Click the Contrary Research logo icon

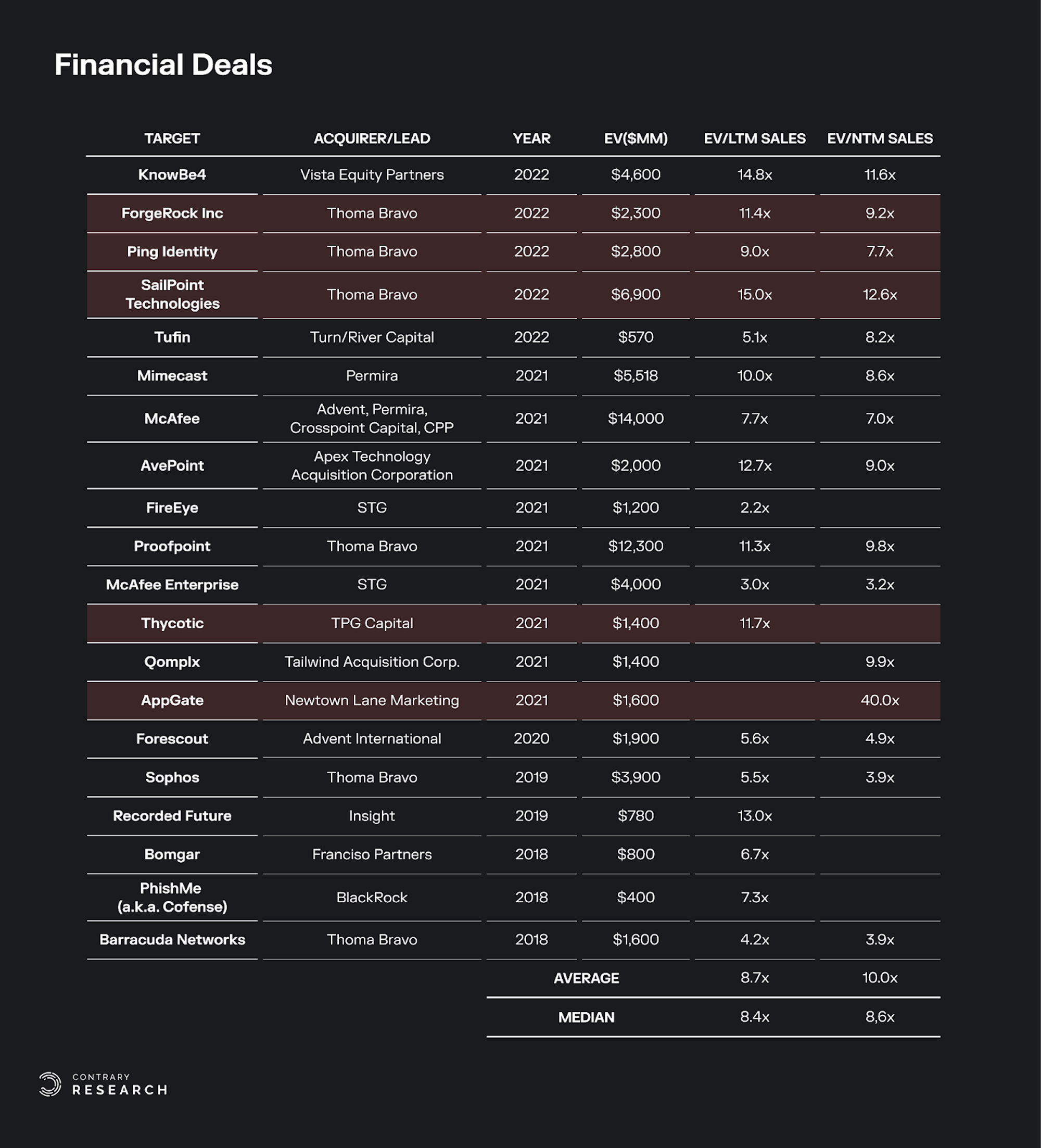(x=50, y=1083)
